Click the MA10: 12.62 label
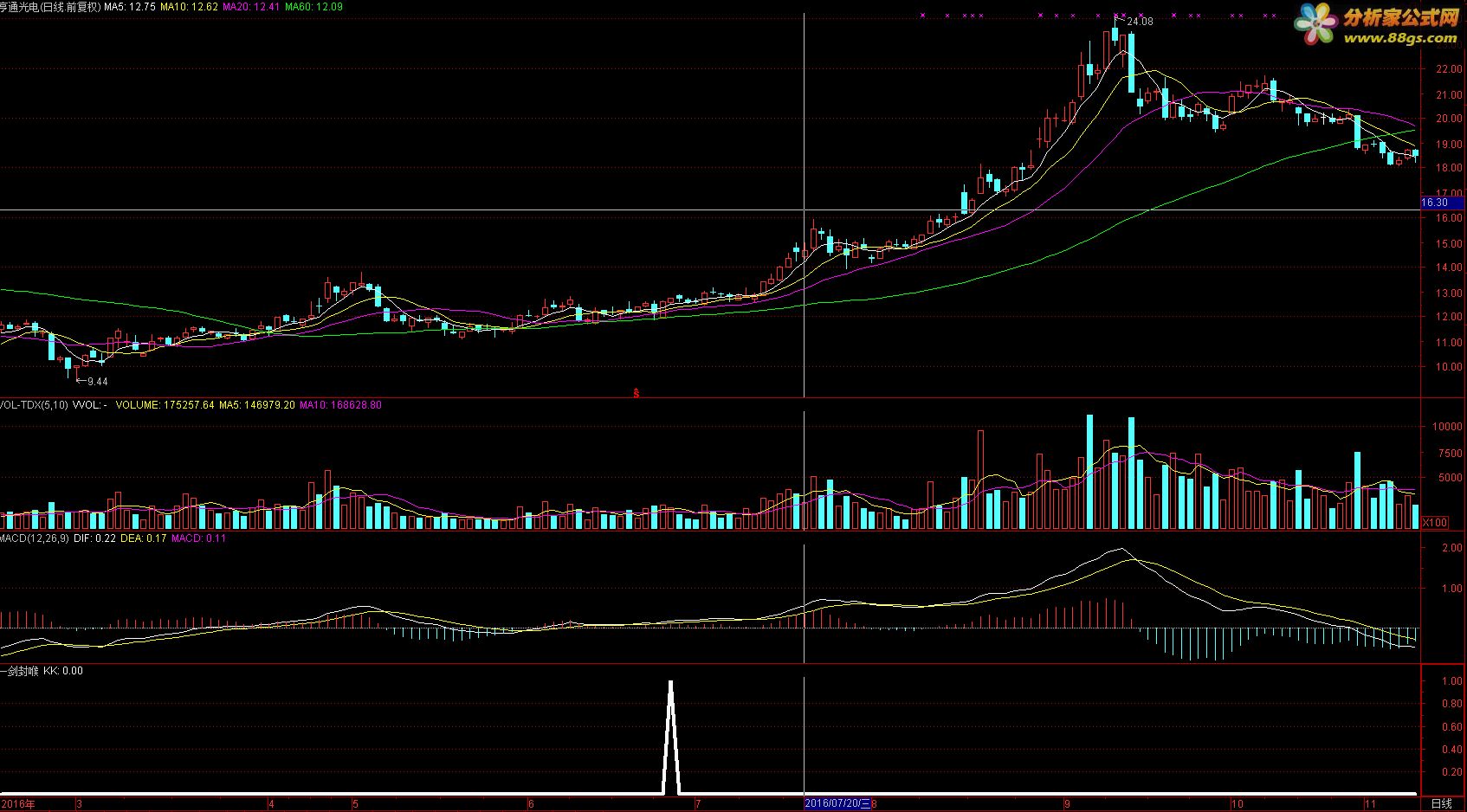This screenshot has width=1467, height=812. pos(190,6)
